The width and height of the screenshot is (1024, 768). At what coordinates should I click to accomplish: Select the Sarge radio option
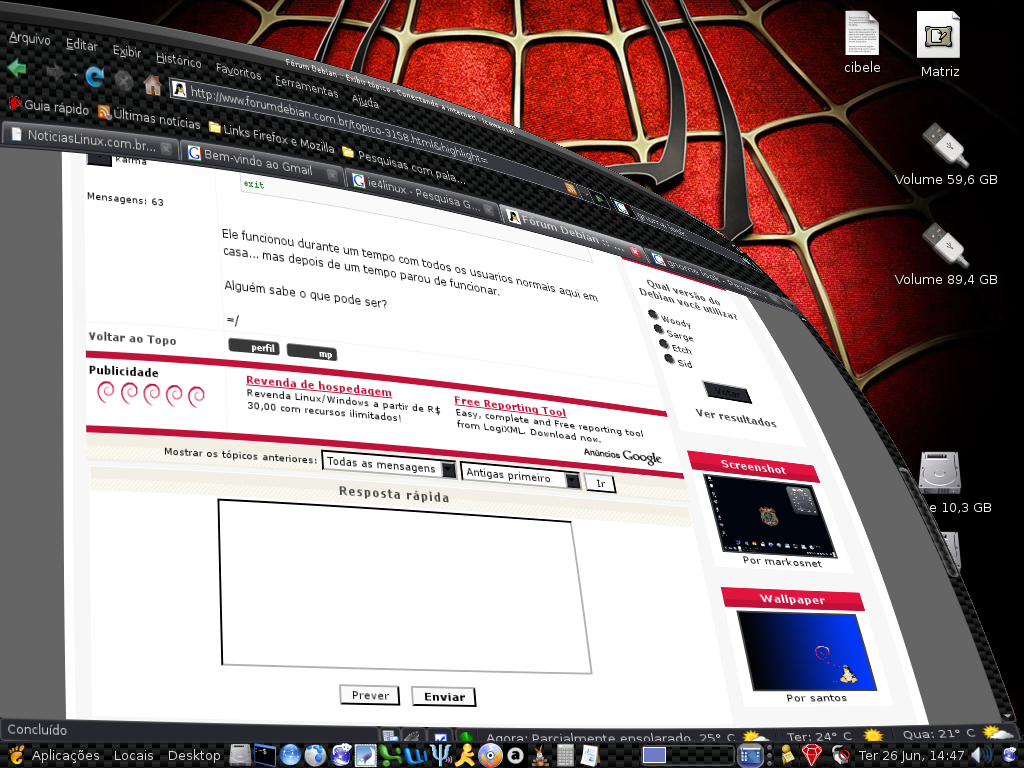(658, 329)
